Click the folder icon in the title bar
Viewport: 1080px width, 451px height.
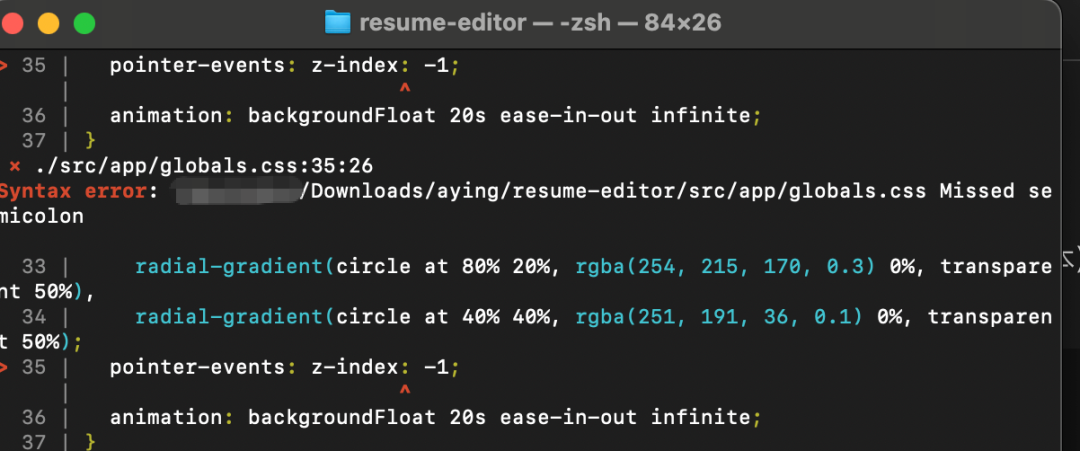(338, 22)
